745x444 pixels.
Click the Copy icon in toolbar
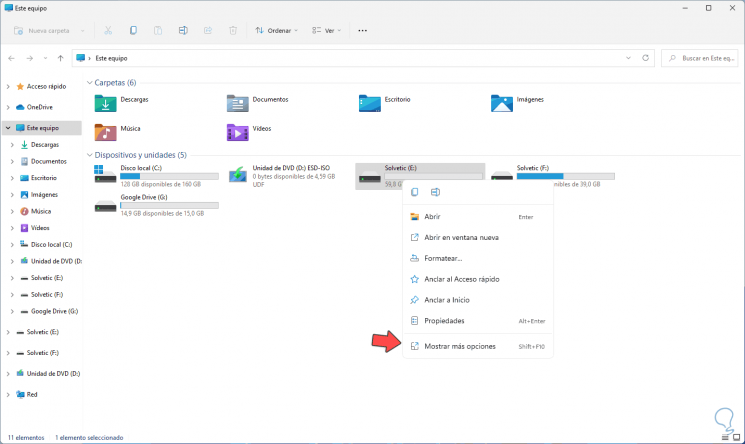133,30
